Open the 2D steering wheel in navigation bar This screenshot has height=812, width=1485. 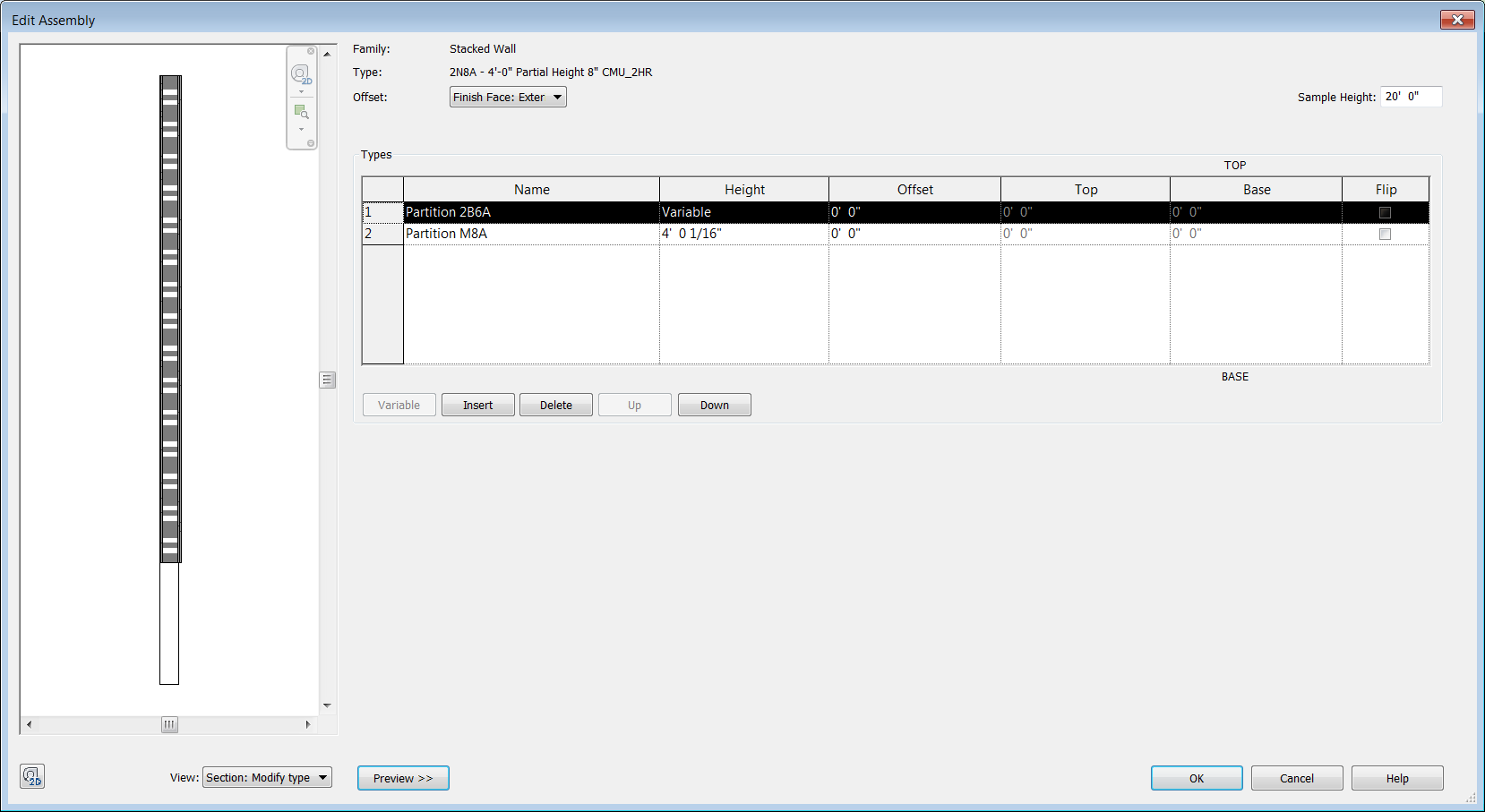click(x=301, y=73)
